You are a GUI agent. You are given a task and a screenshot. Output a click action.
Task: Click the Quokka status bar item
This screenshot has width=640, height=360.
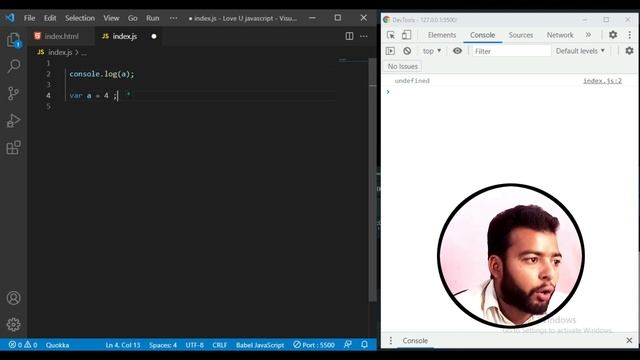(x=57, y=345)
